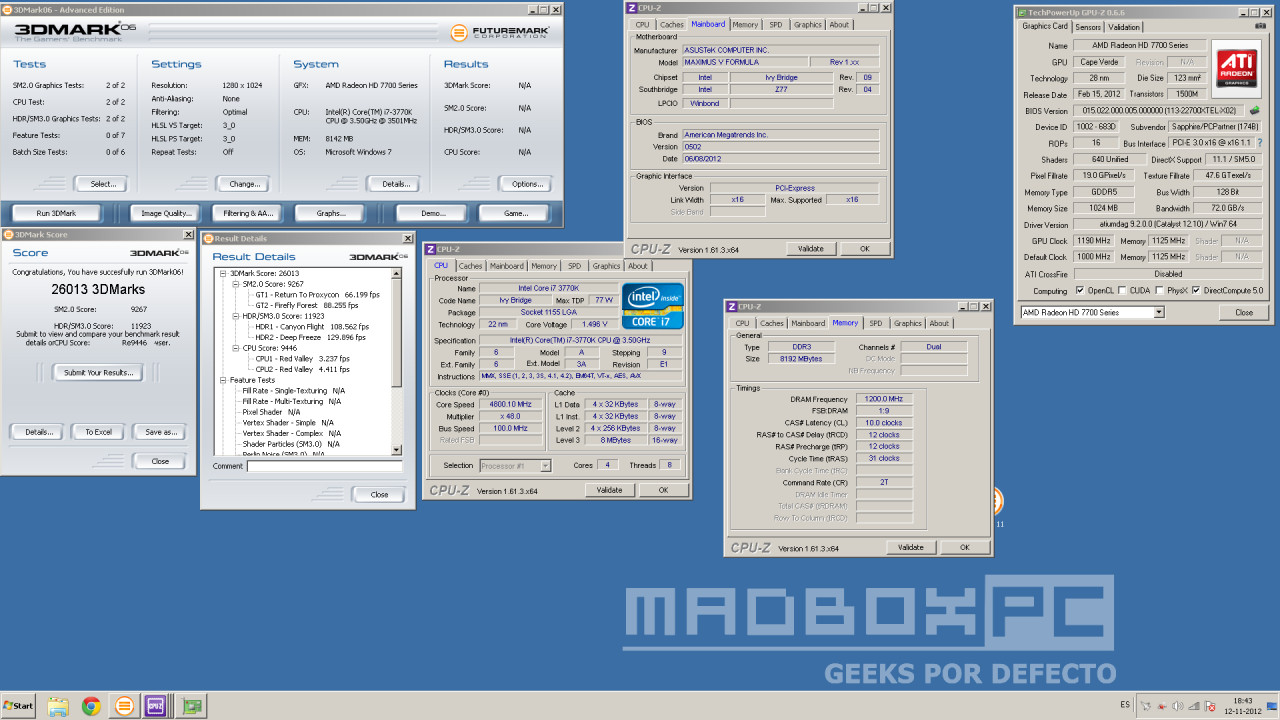Click the ATI Radeon logo in GPU-Z
Image resolution: width=1280 pixels, height=720 pixels.
click(1236, 71)
